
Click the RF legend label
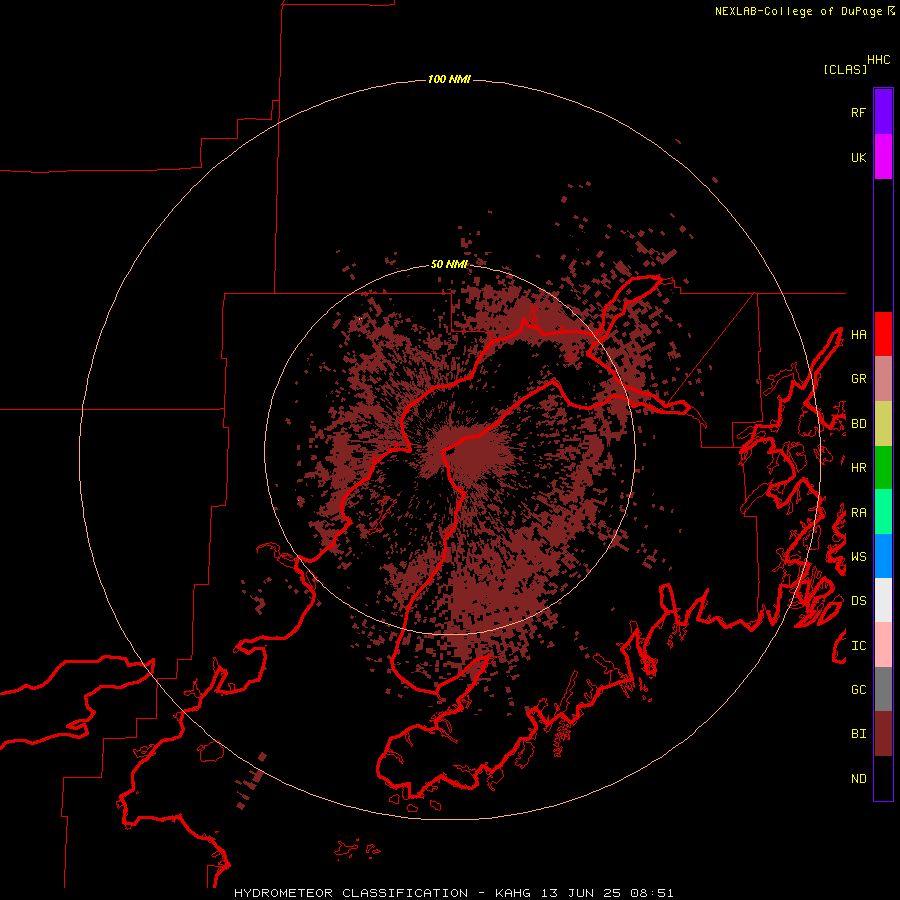tap(858, 112)
